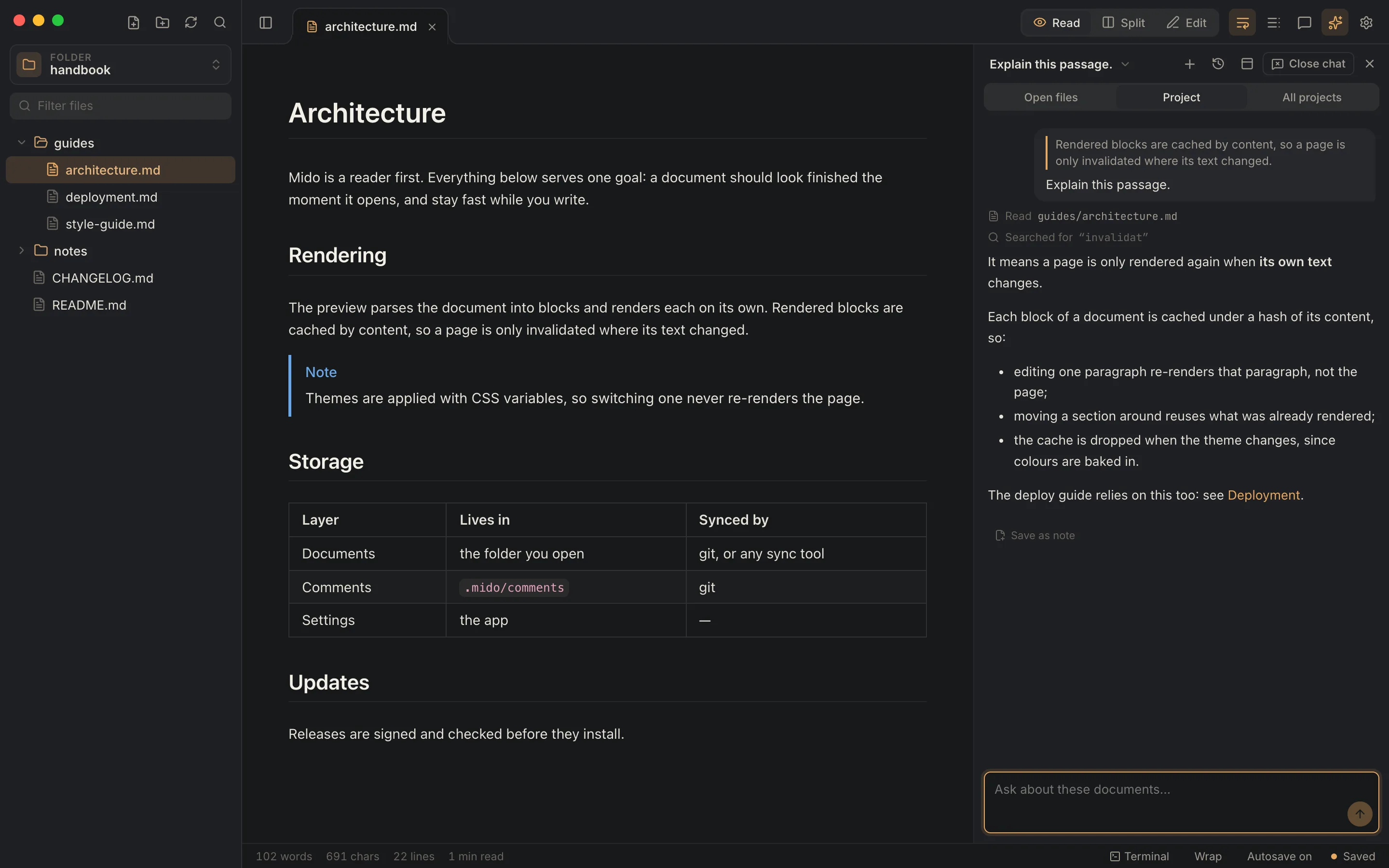Switch to Edit mode
1389x868 pixels.
pos(1186,22)
